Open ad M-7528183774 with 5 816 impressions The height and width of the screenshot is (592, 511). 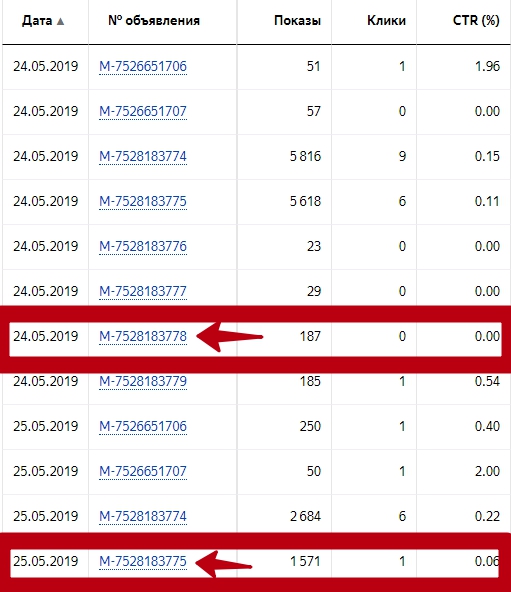click(x=143, y=156)
